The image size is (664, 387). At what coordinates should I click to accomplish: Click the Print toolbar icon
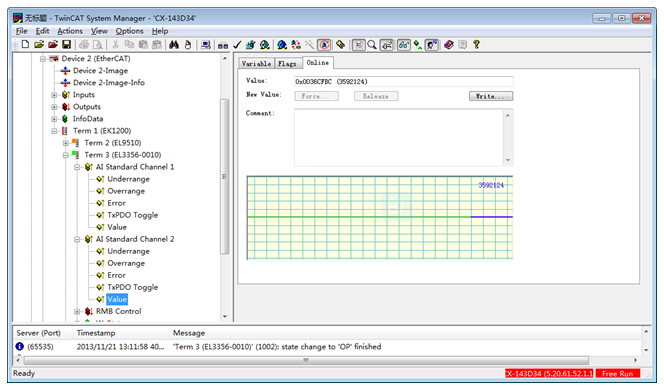pos(84,44)
